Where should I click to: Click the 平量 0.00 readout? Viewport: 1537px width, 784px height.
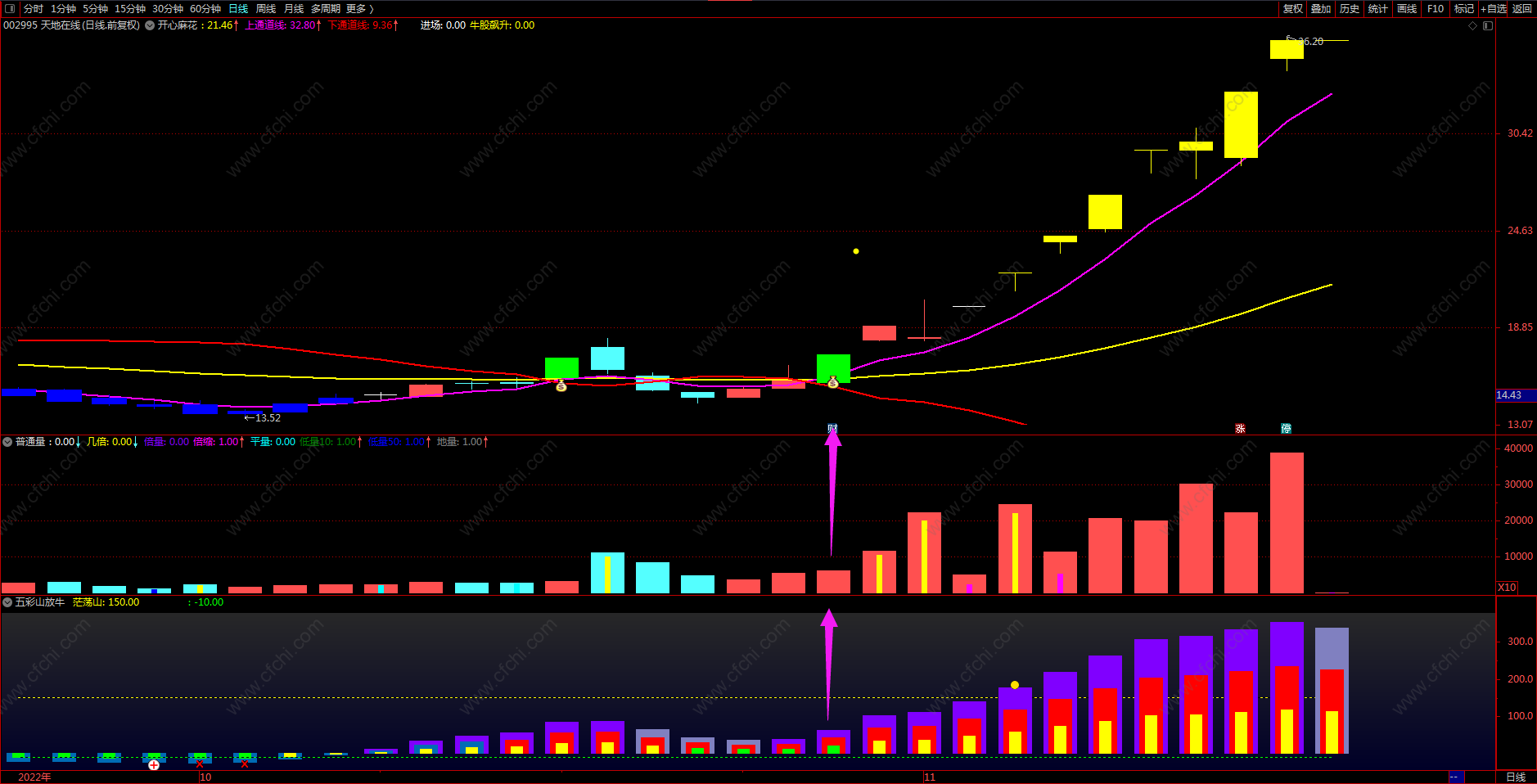click(x=273, y=442)
